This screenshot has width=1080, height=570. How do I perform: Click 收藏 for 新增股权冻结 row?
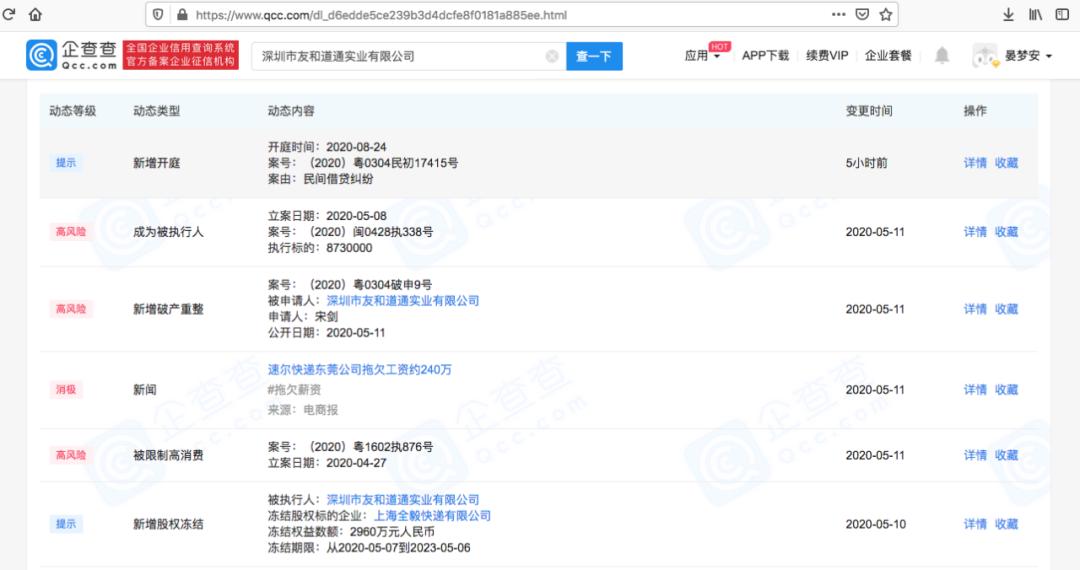(1006, 524)
